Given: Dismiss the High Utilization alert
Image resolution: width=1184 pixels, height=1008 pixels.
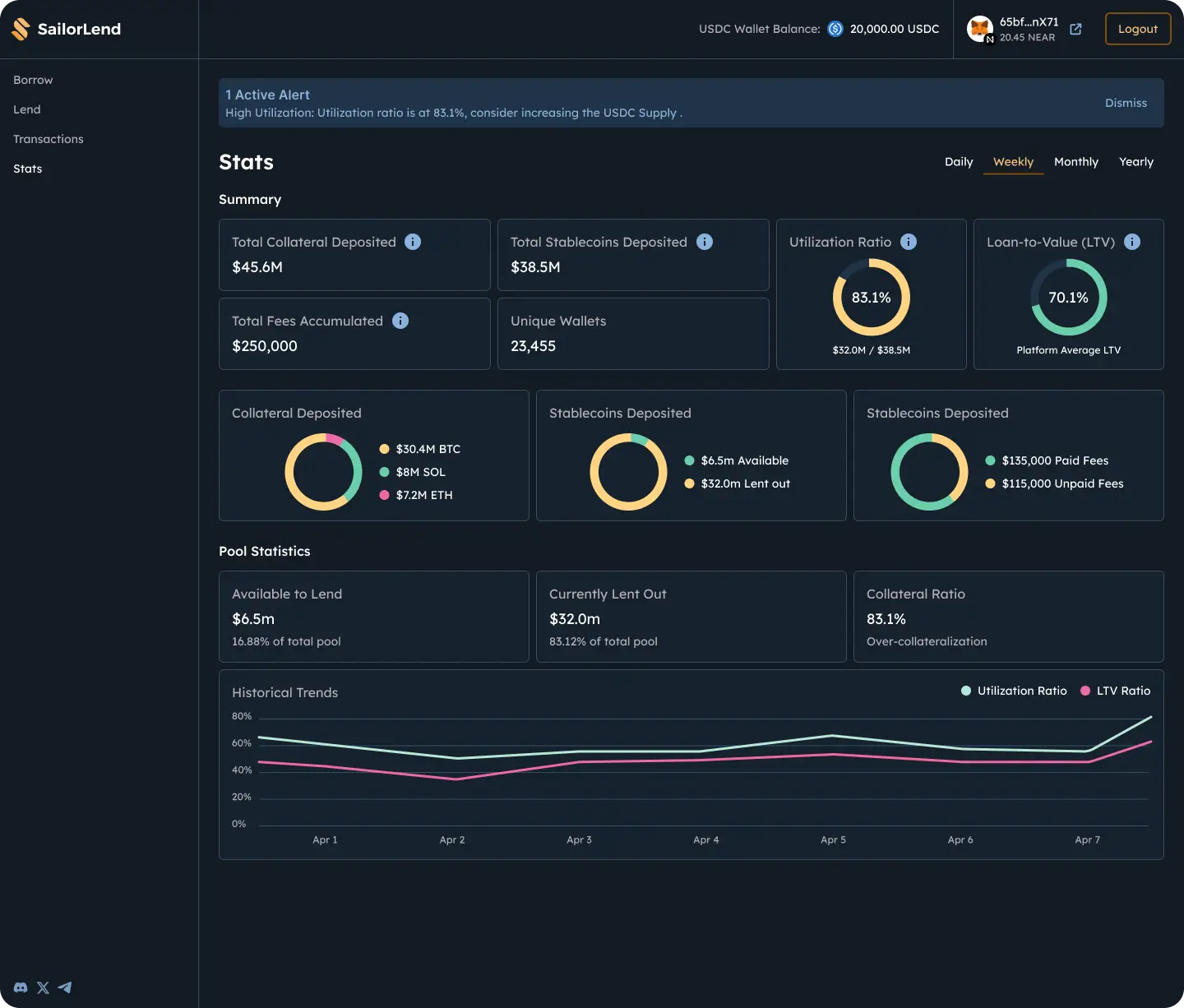Looking at the screenshot, I should [x=1126, y=103].
